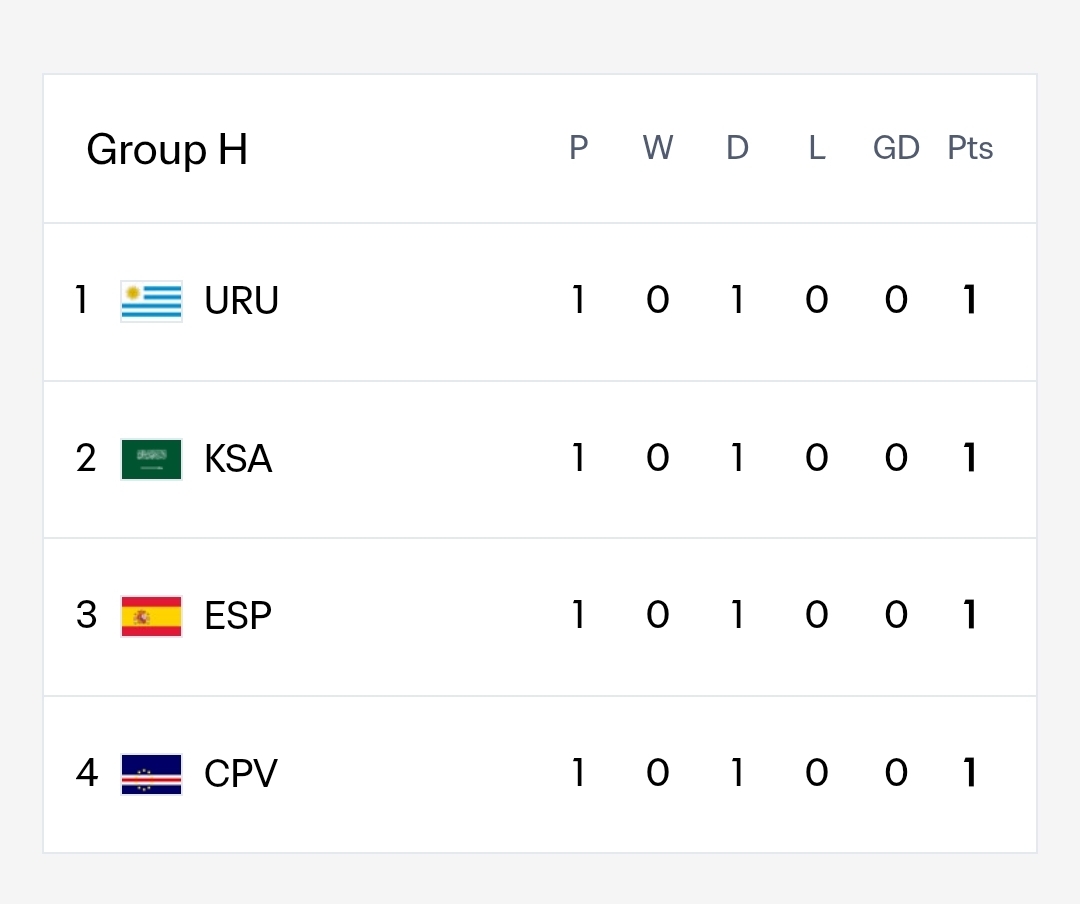Image resolution: width=1080 pixels, height=904 pixels.
Task: Click the Spain flag icon
Action: click(152, 616)
